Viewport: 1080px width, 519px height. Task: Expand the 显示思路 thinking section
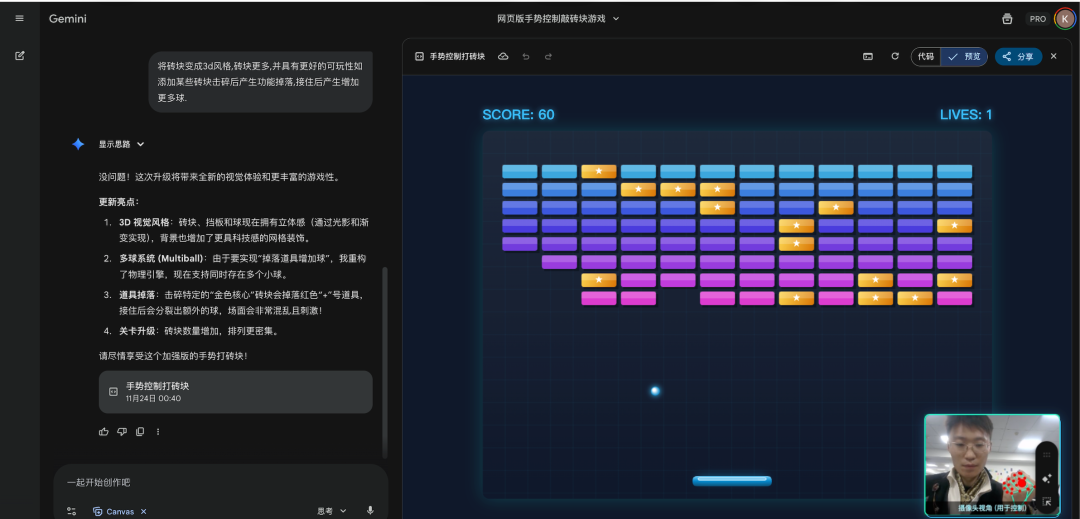click(121, 144)
